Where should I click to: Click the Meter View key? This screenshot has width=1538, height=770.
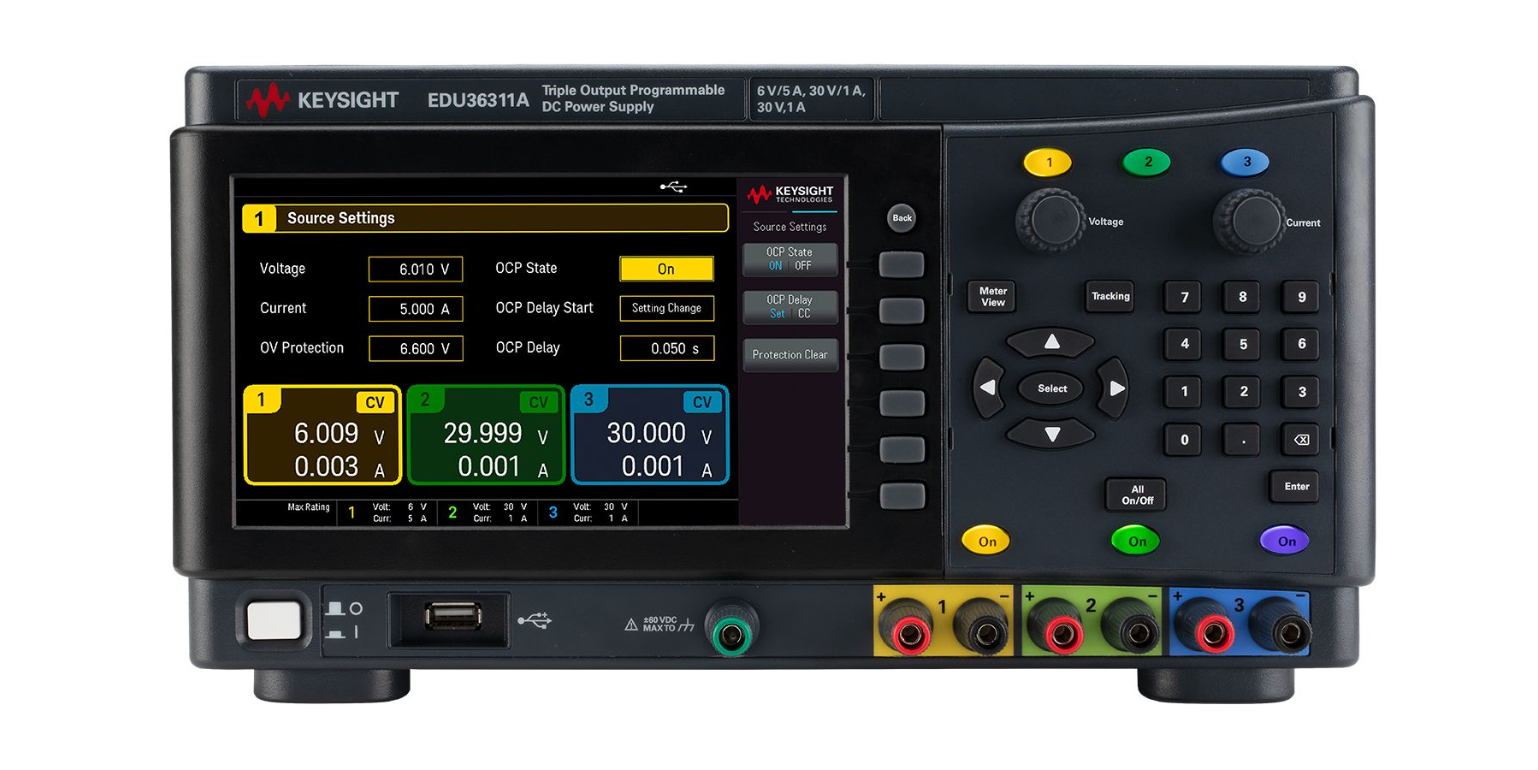point(993,296)
